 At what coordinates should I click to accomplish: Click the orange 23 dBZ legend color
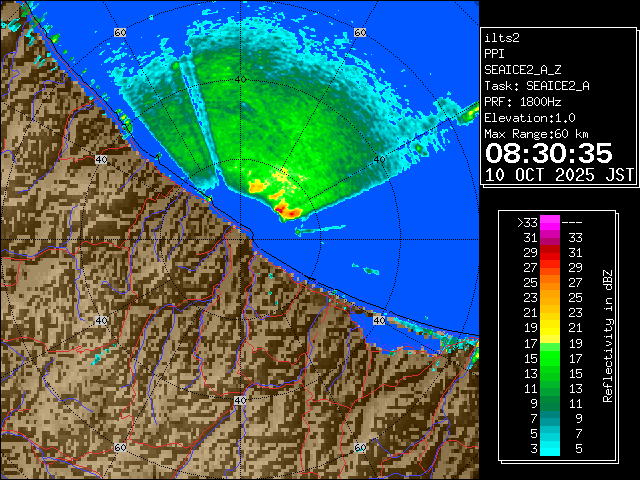[x=549, y=297]
